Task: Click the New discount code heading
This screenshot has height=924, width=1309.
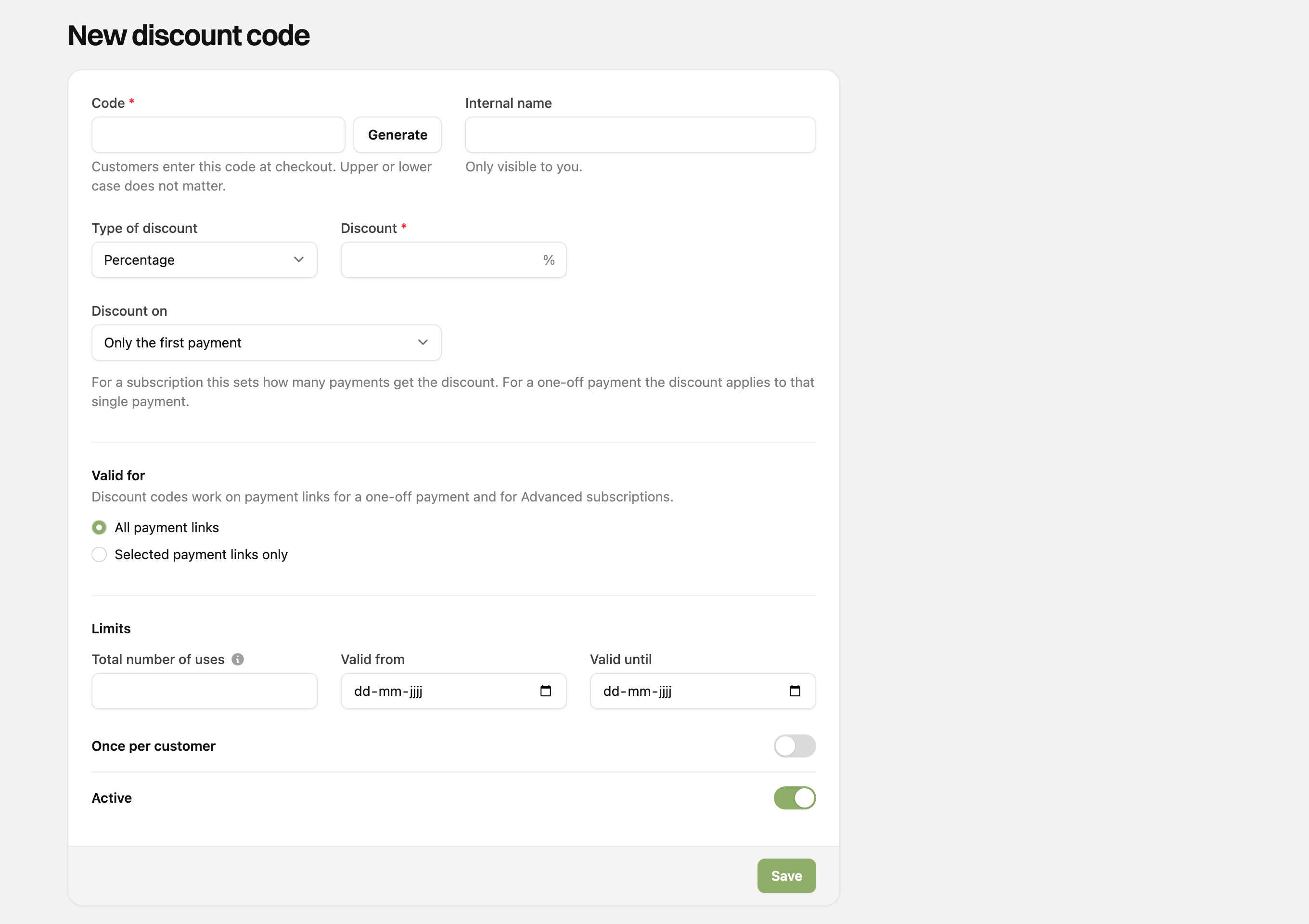Action: [x=189, y=35]
